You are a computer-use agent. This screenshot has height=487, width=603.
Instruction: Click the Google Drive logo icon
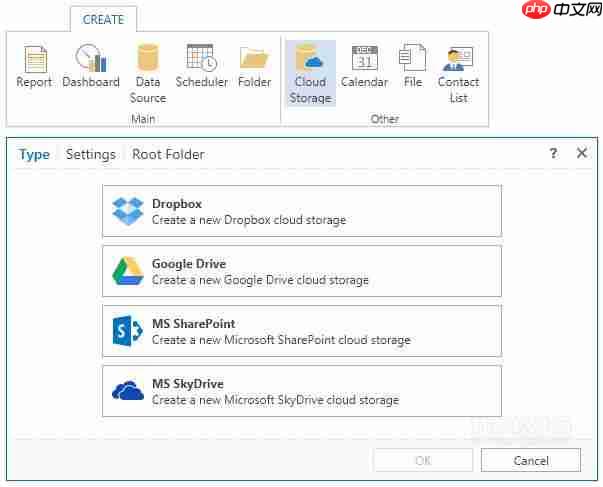128,271
